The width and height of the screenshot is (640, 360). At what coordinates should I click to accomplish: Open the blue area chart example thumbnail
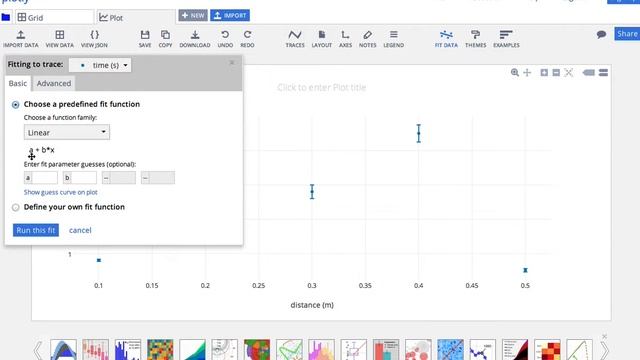coord(63,350)
